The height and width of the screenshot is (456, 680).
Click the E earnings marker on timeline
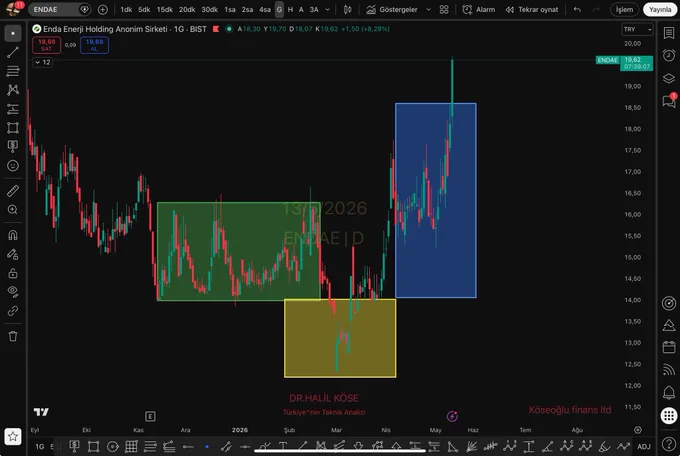click(x=150, y=417)
